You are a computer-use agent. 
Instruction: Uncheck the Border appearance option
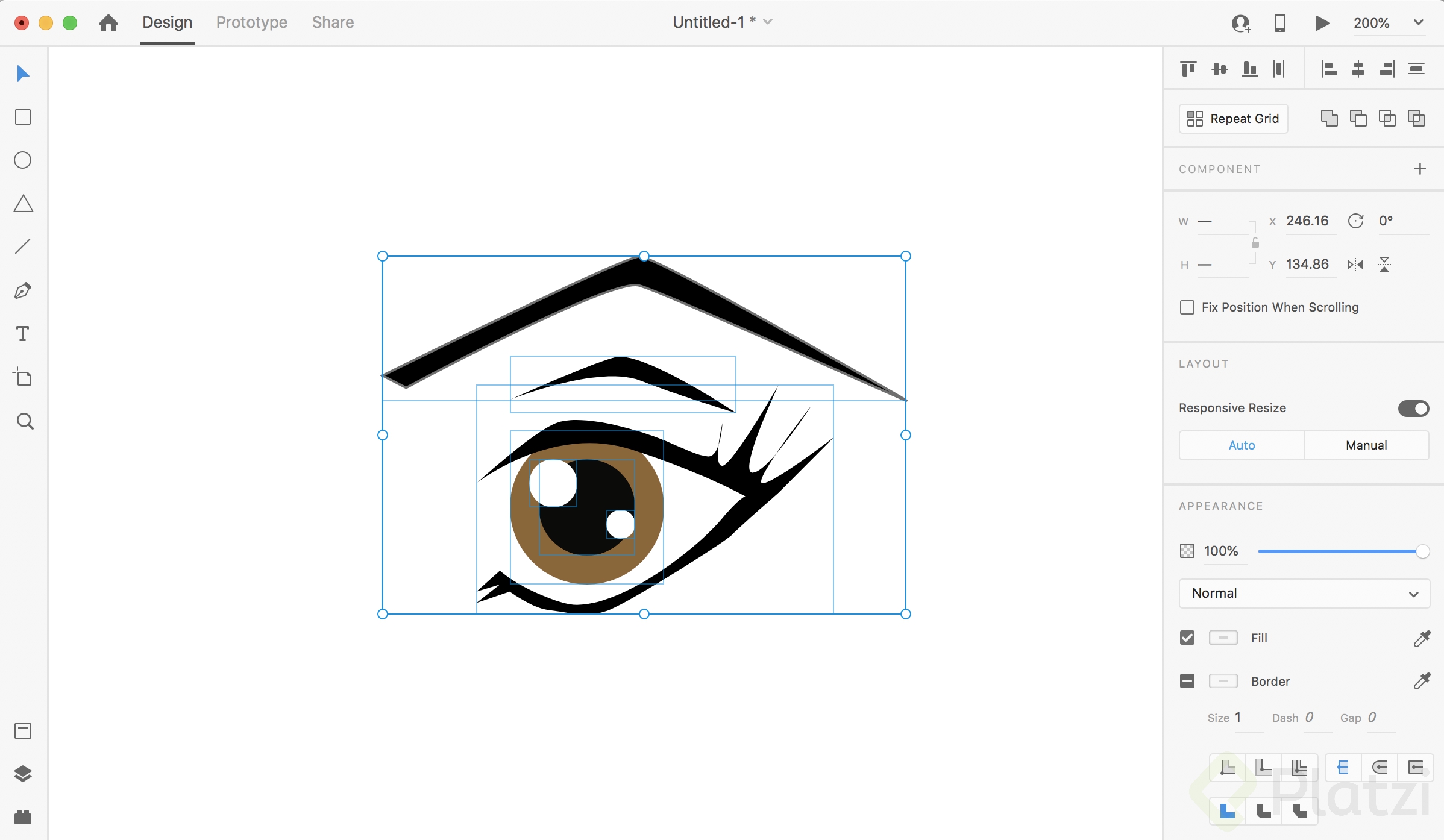1187,681
